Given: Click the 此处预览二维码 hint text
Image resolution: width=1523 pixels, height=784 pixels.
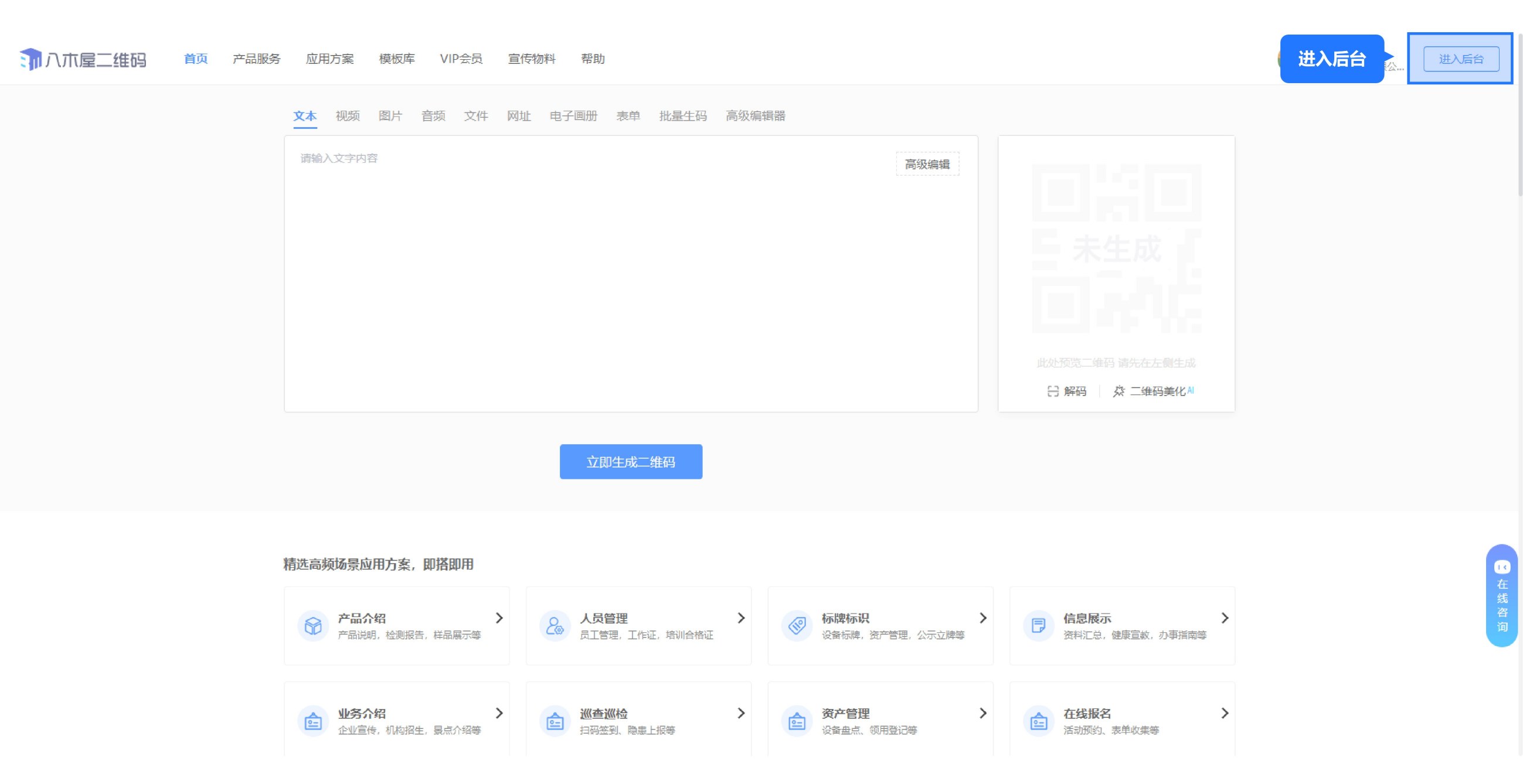Looking at the screenshot, I should (1116, 363).
